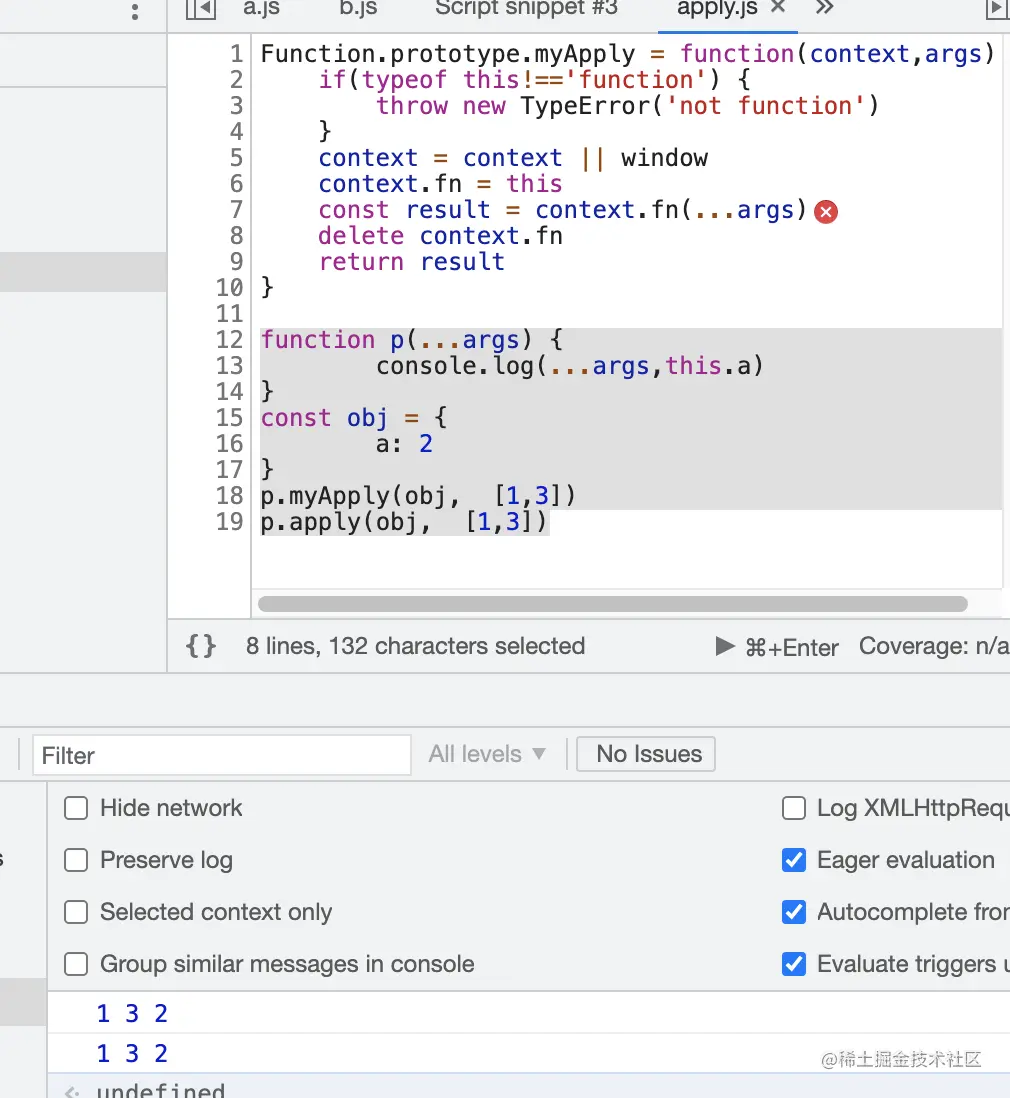Click the No Issues button

(x=646, y=754)
